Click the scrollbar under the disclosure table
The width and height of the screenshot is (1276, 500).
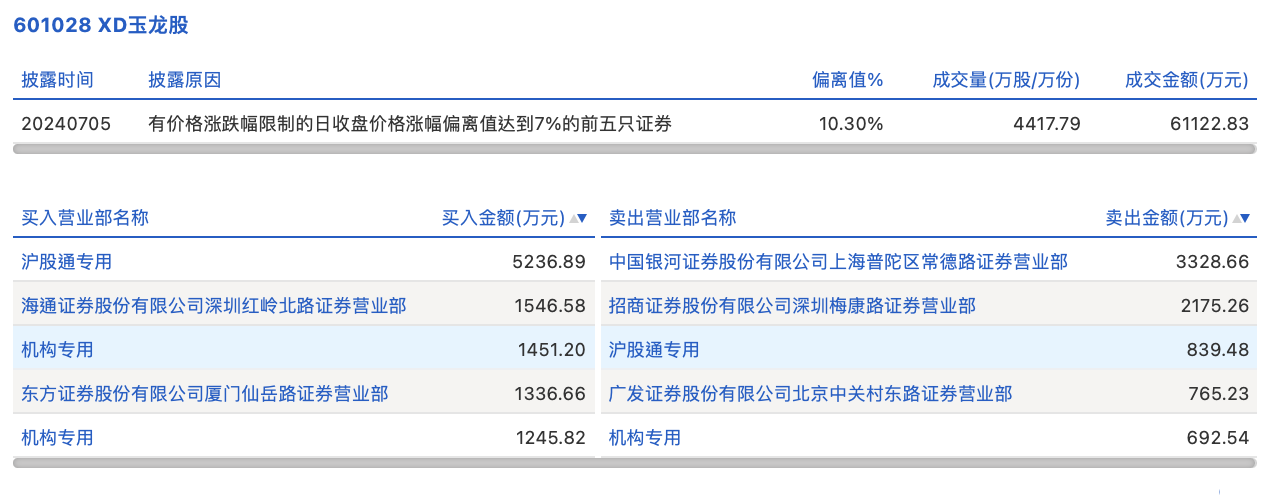[x=634, y=149]
